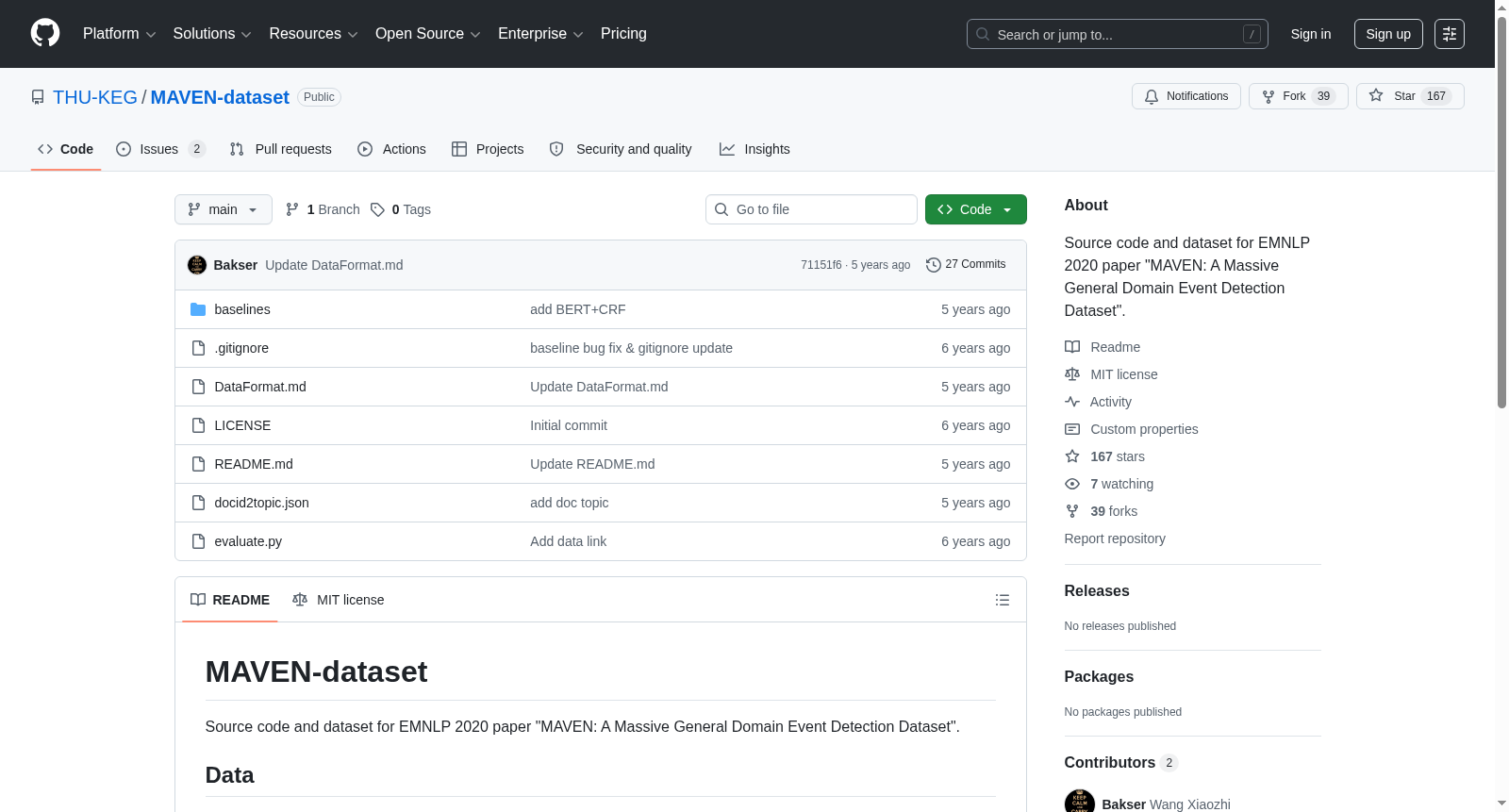Click the star icon next to 167 stars
This screenshot has height=812, width=1509.
tap(1072, 456)
